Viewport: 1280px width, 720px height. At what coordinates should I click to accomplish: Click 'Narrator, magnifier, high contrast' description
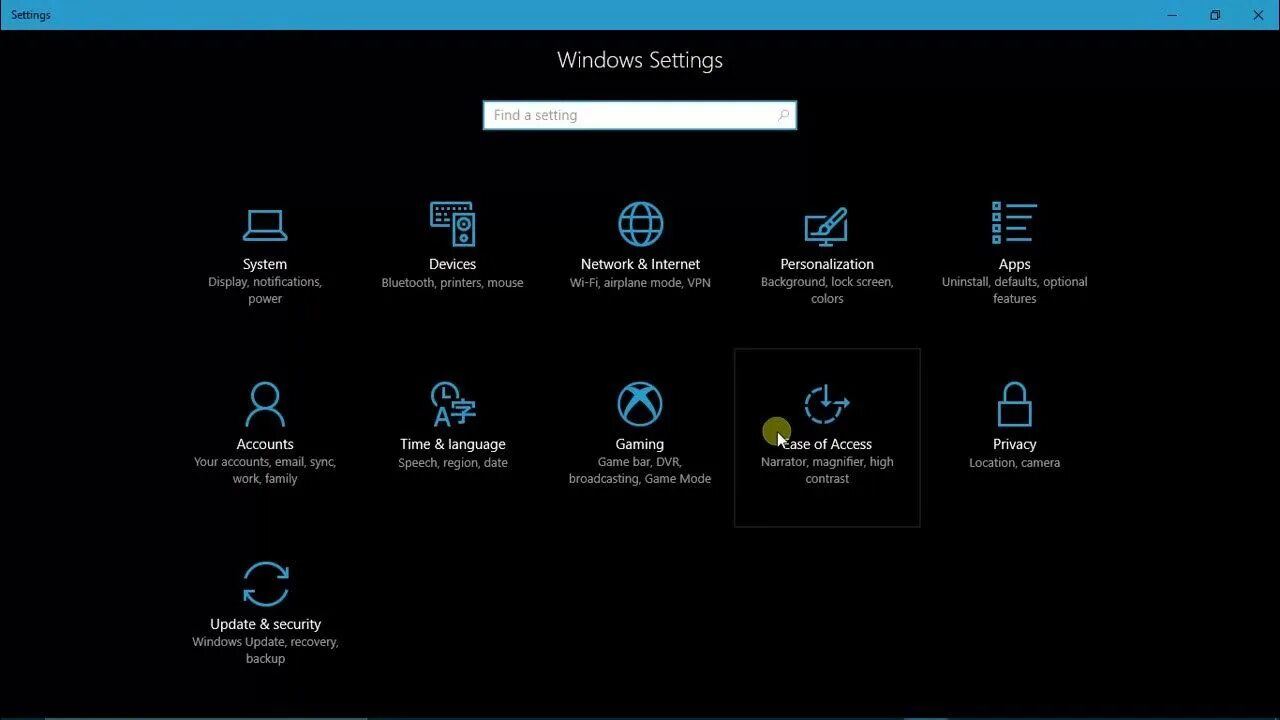pos(827,470)
